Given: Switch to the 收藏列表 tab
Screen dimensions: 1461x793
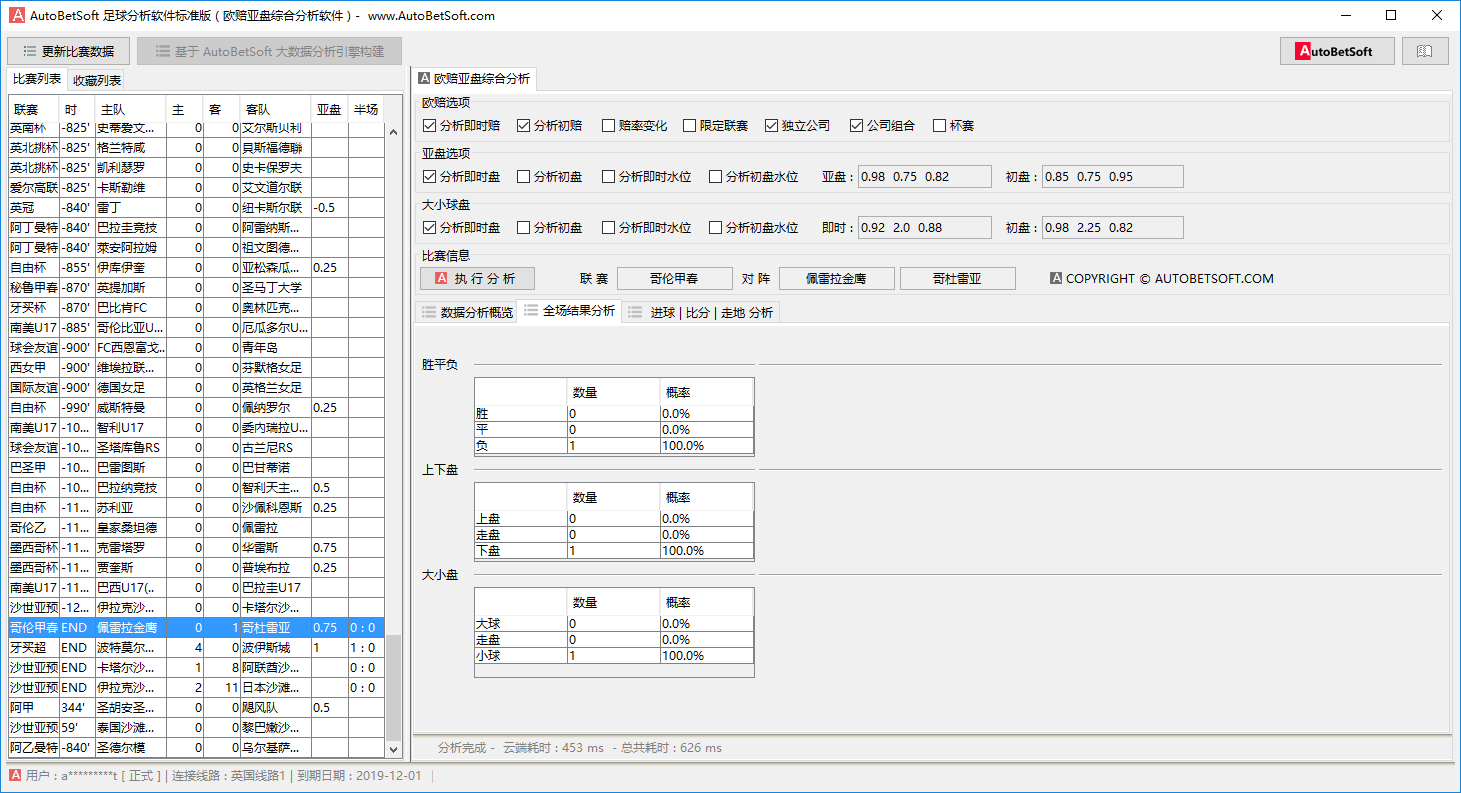Looking at the screenshot, I should point(97,80).
